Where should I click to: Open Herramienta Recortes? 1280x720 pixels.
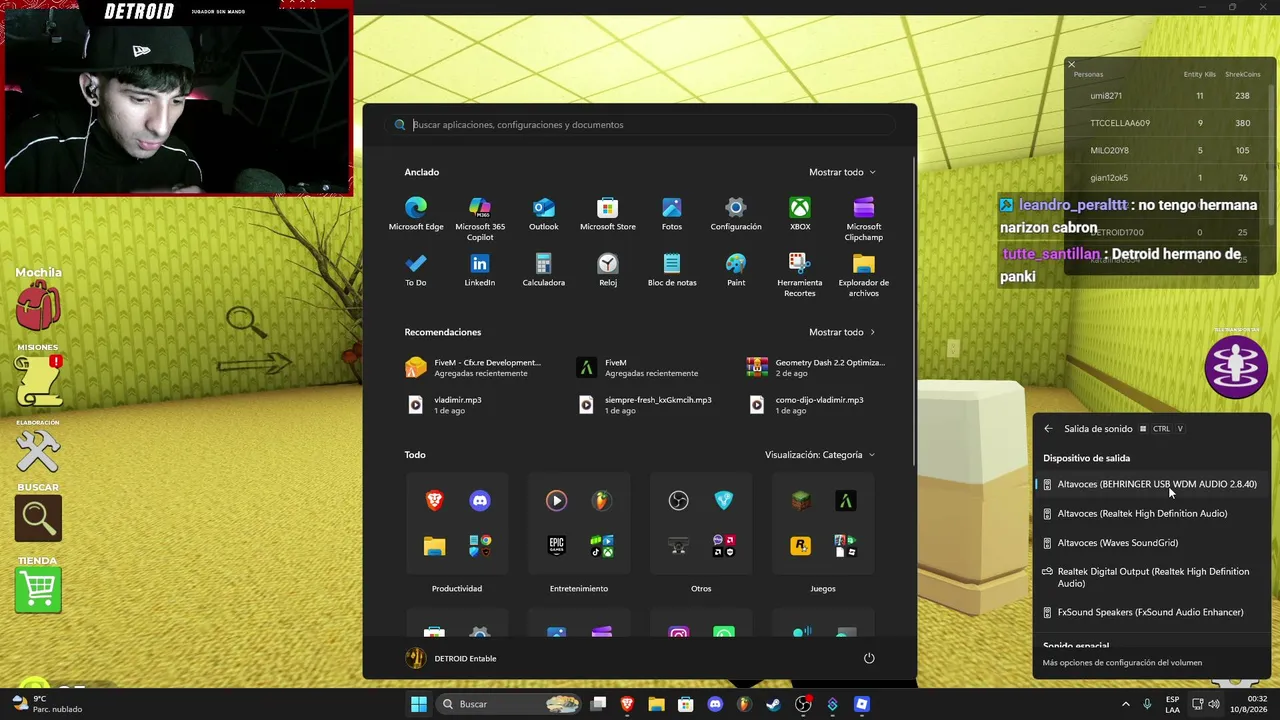click(x=800, y=275)
